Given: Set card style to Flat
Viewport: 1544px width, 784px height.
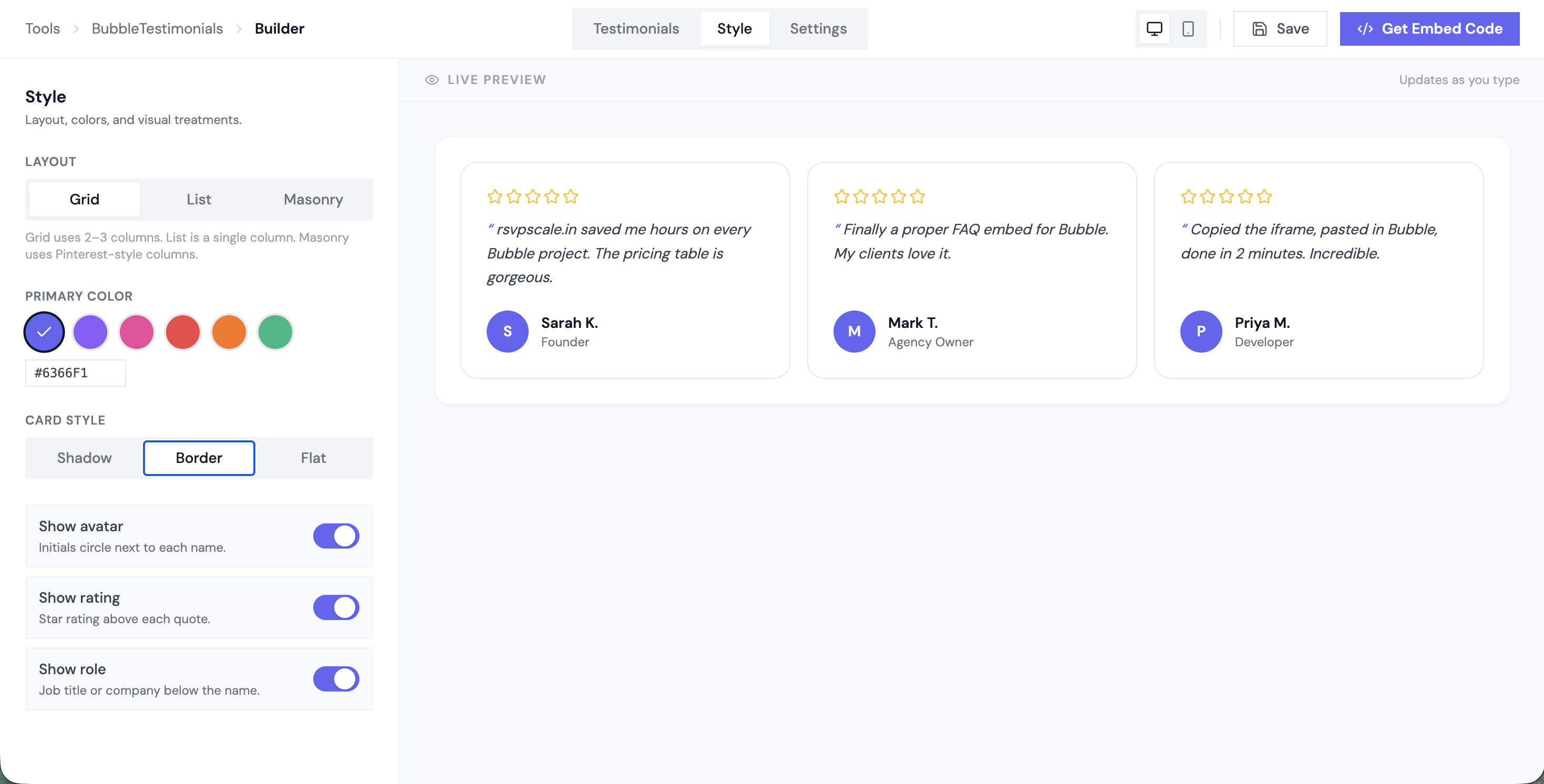Looking at the screenshot, I should 313,458.
